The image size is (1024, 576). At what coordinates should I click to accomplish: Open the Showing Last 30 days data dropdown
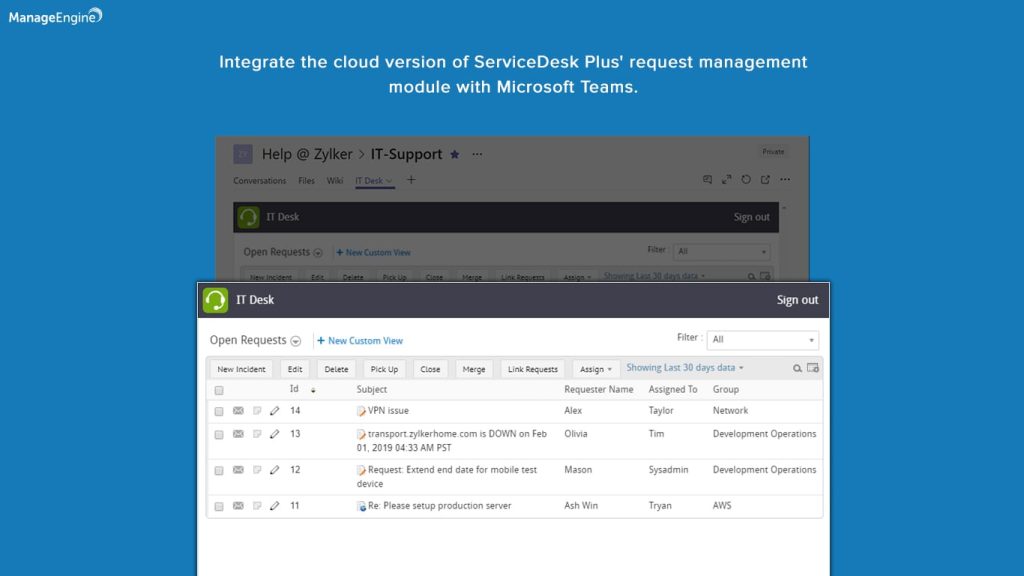(x=685, y=368)
